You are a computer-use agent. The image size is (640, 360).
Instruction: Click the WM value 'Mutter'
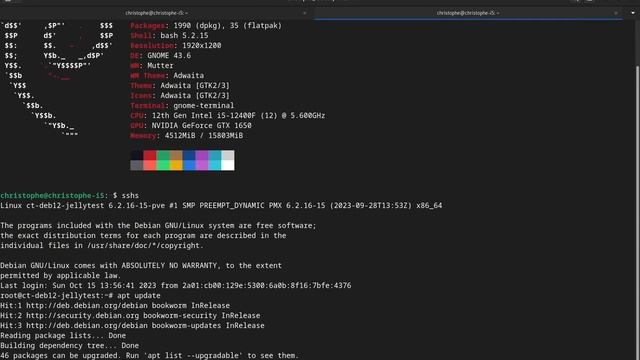coord(160,66)
